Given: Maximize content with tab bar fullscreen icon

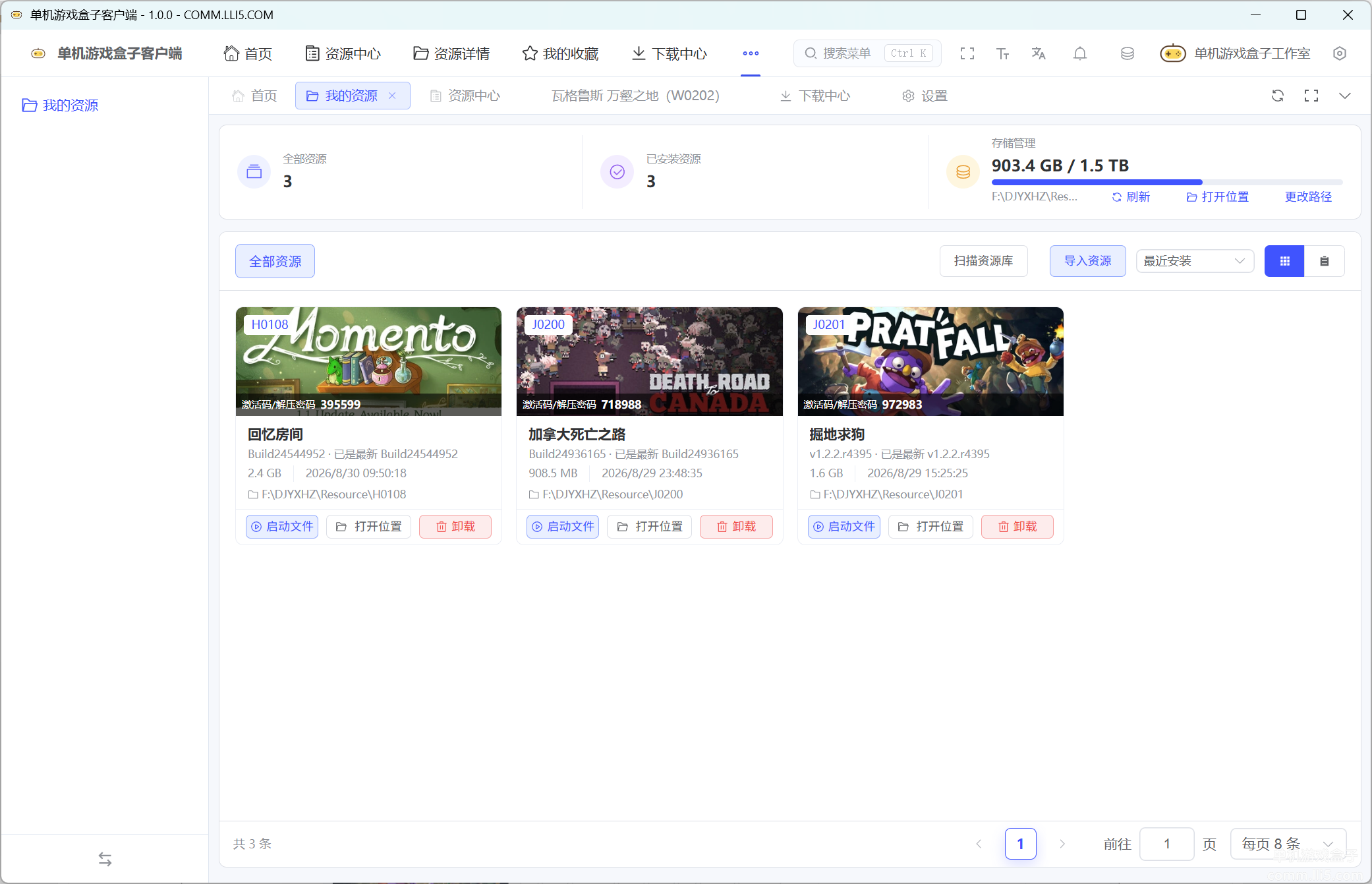Looking at the screenshot, I should 1311,96.
